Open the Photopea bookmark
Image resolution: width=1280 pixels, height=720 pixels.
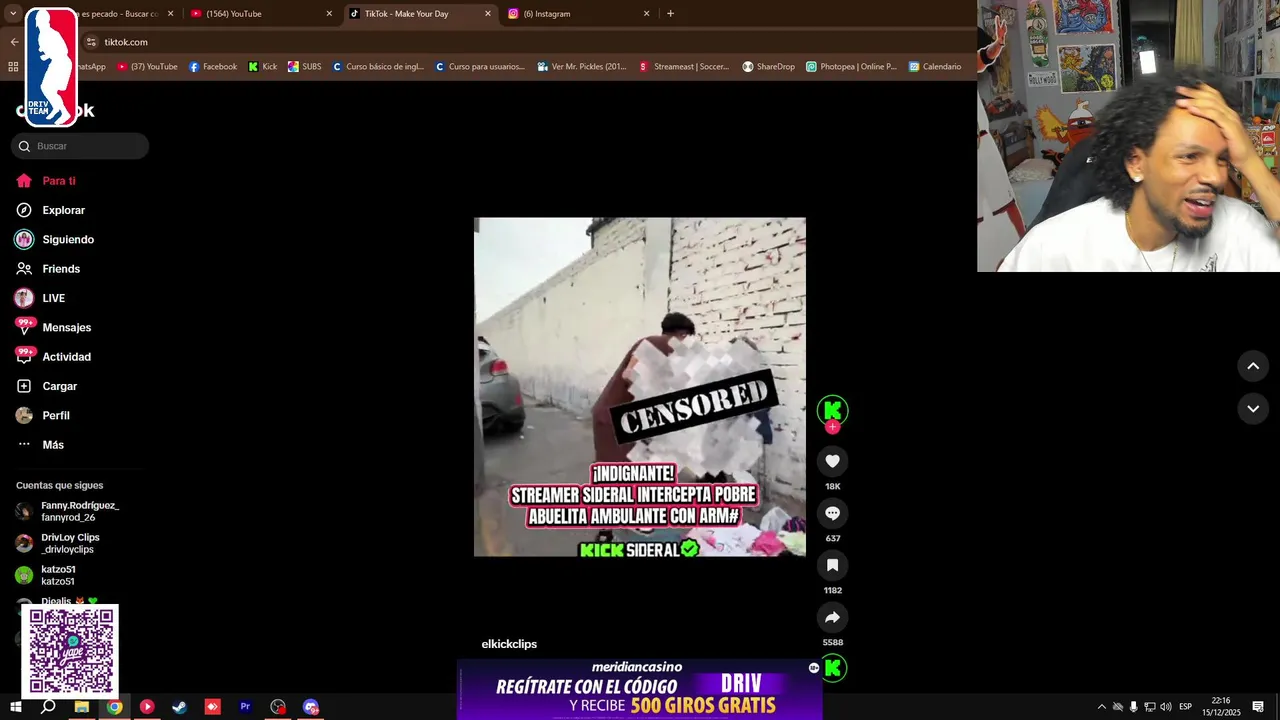coord(851,67)
